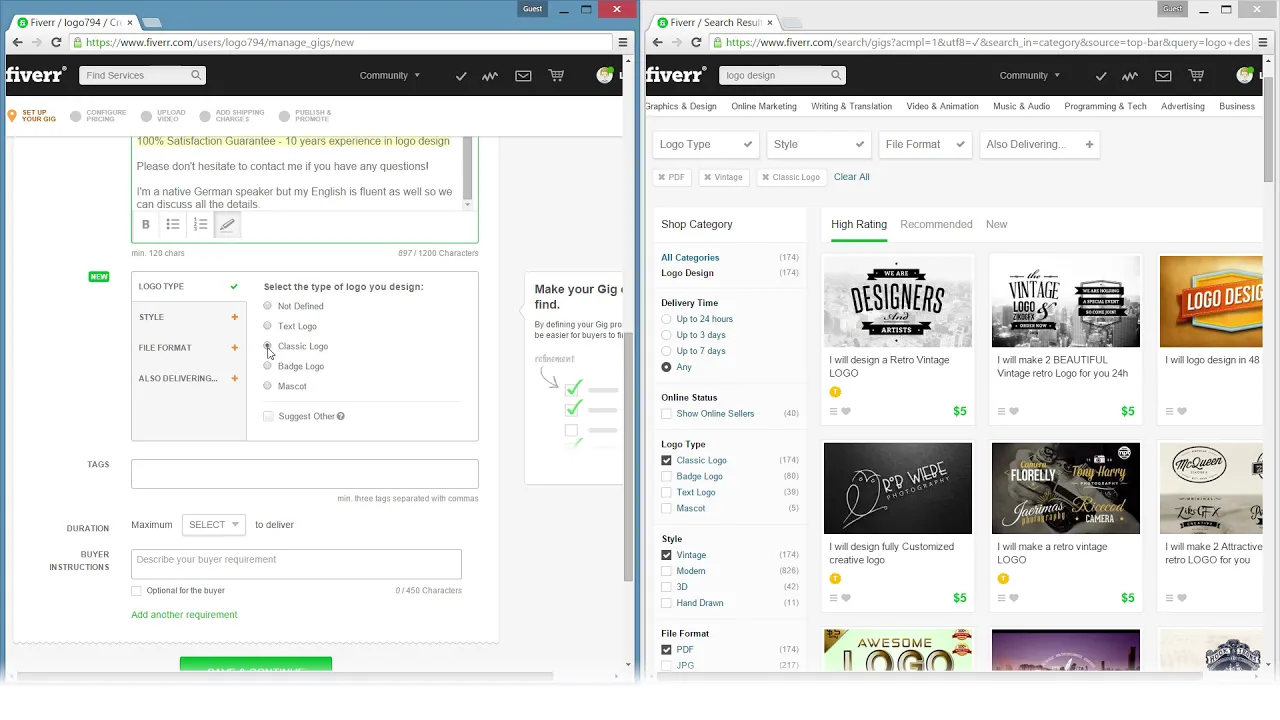
Task: Open messages envelope in left Fiverr header
Action: pos(523,76)
